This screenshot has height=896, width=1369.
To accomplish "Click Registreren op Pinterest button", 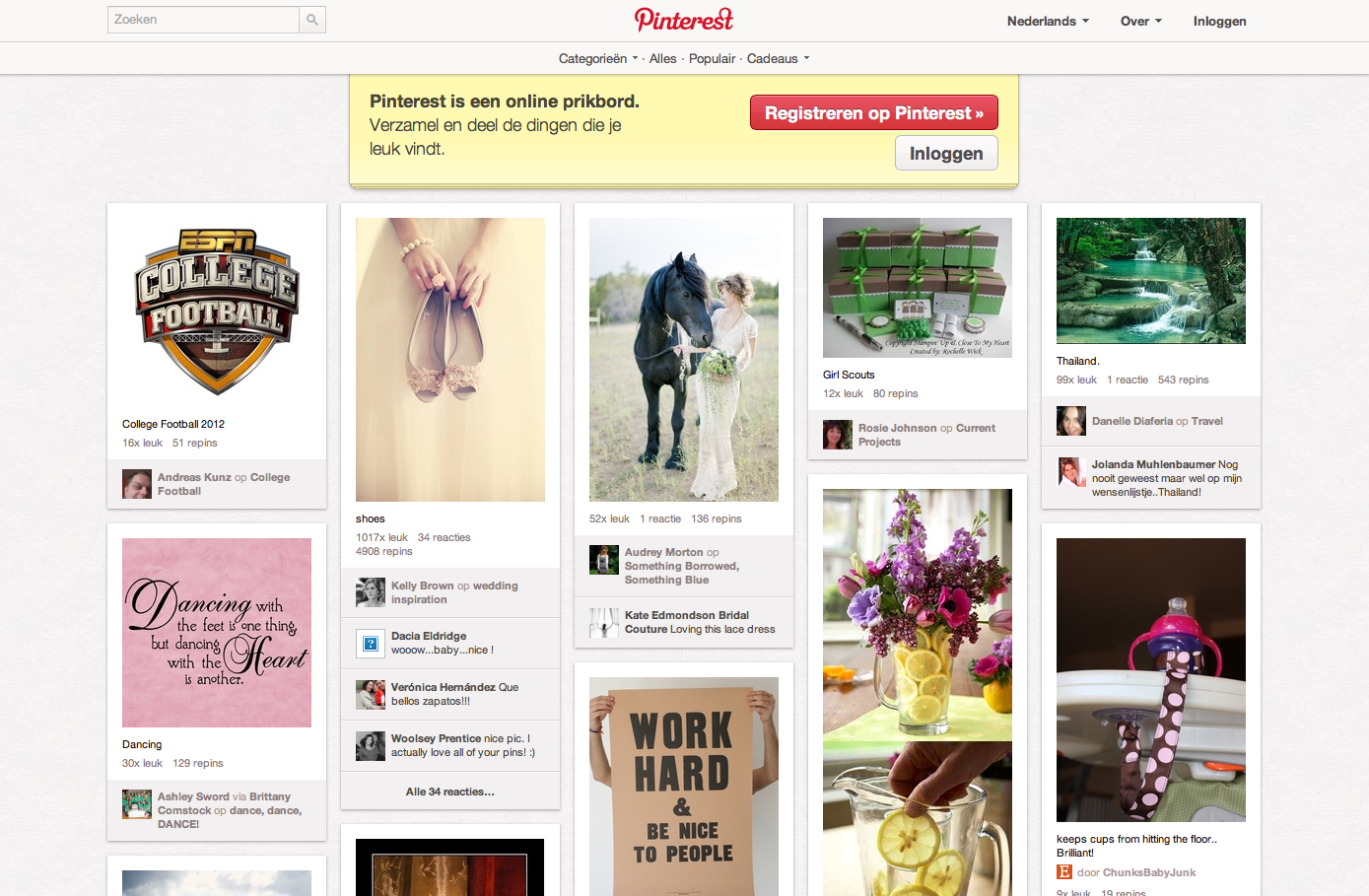I will [x=874, y=112].
